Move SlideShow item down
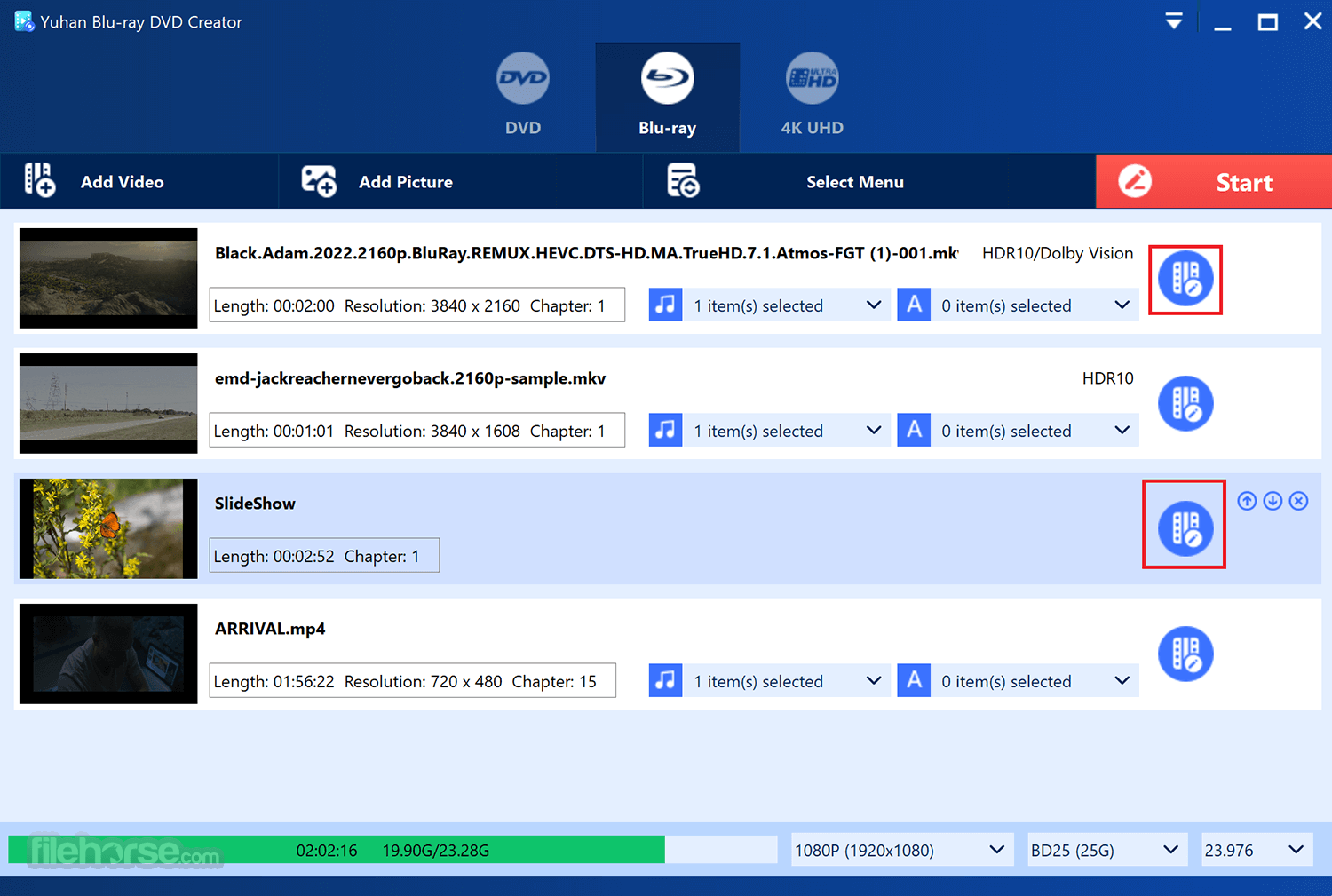 coord(1273,501)
